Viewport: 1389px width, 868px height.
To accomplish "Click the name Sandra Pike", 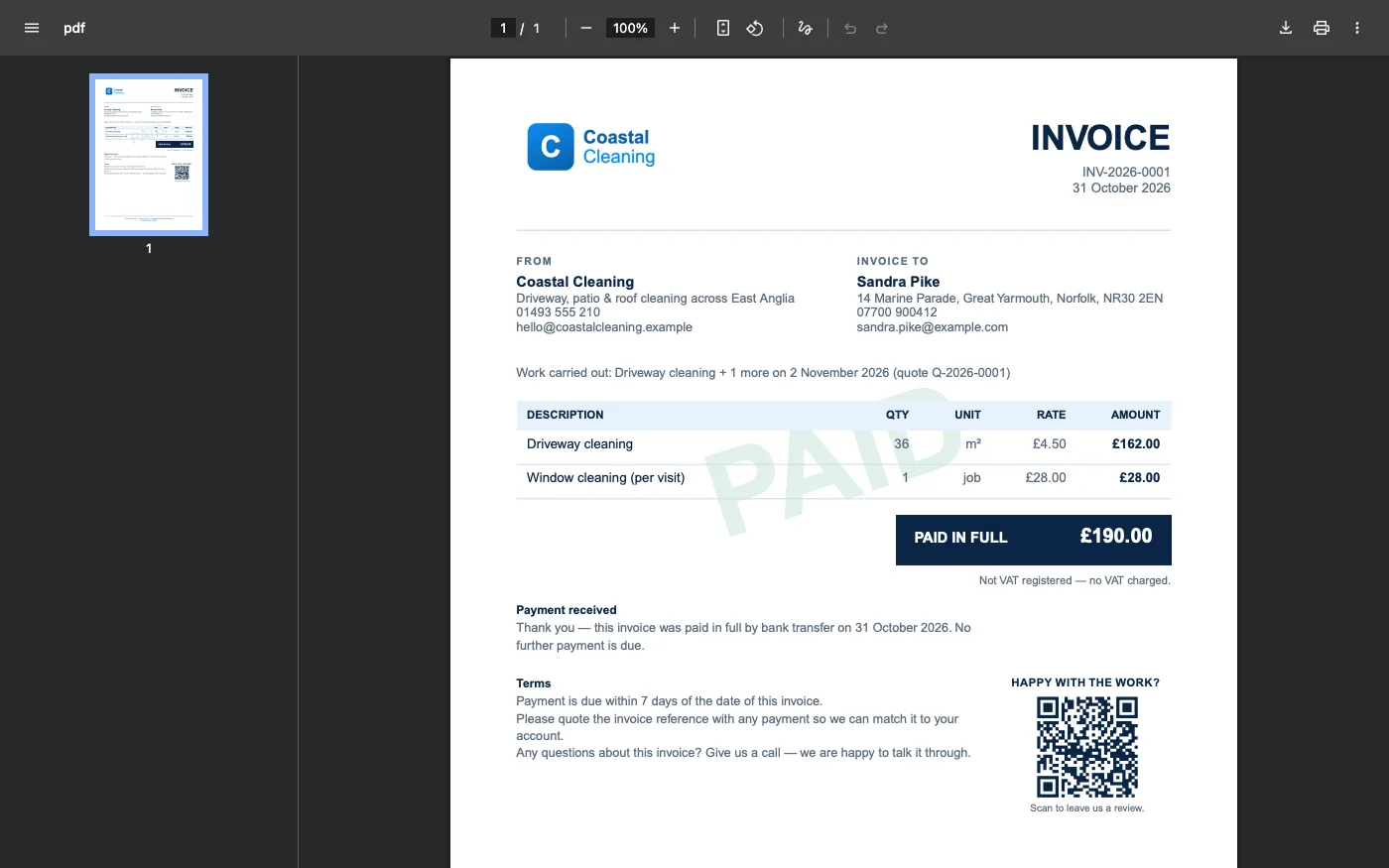I will pos(898,282).
